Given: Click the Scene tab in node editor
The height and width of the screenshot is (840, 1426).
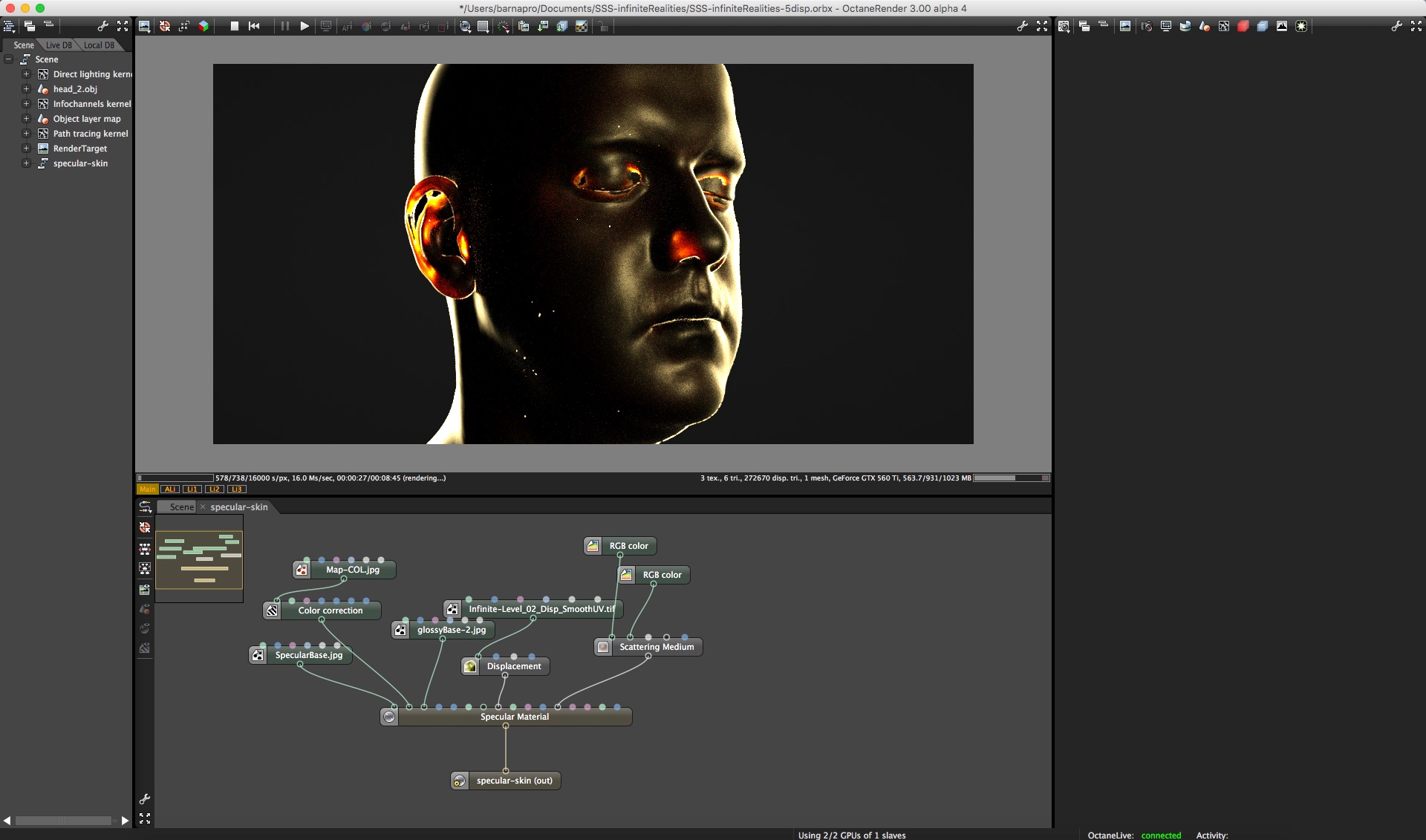Looking at the screenshot, I should pyautogui.click(x=181, y=507).
